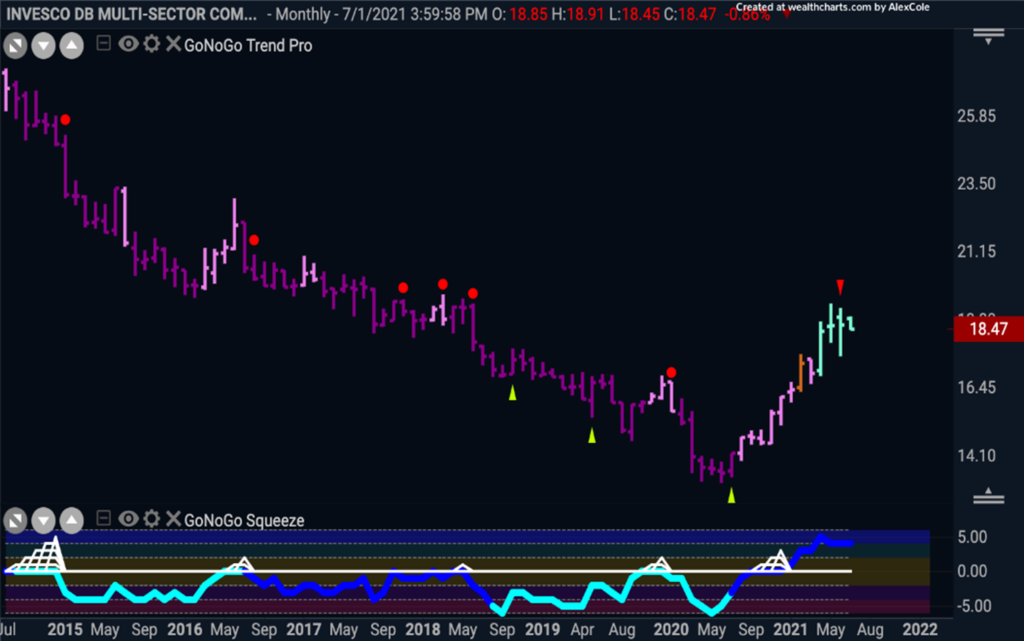Click the GoNoGo Squeeze label
The image size is (1024, 641).
pos(244,520)
